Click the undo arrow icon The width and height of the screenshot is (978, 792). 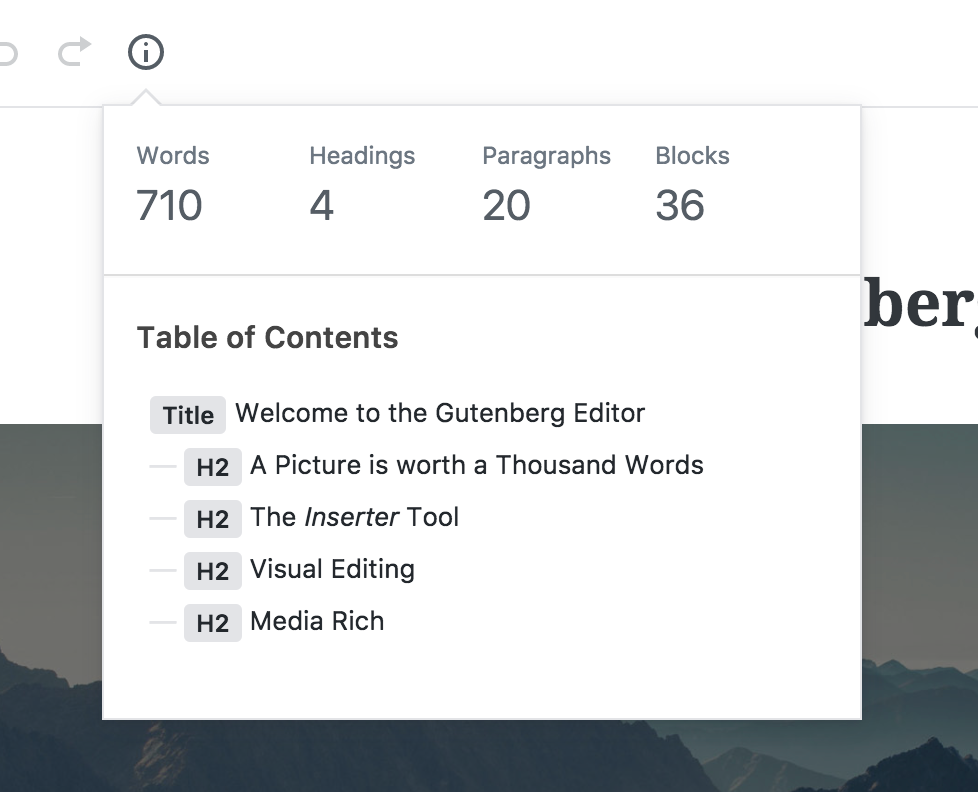point(7,53)
